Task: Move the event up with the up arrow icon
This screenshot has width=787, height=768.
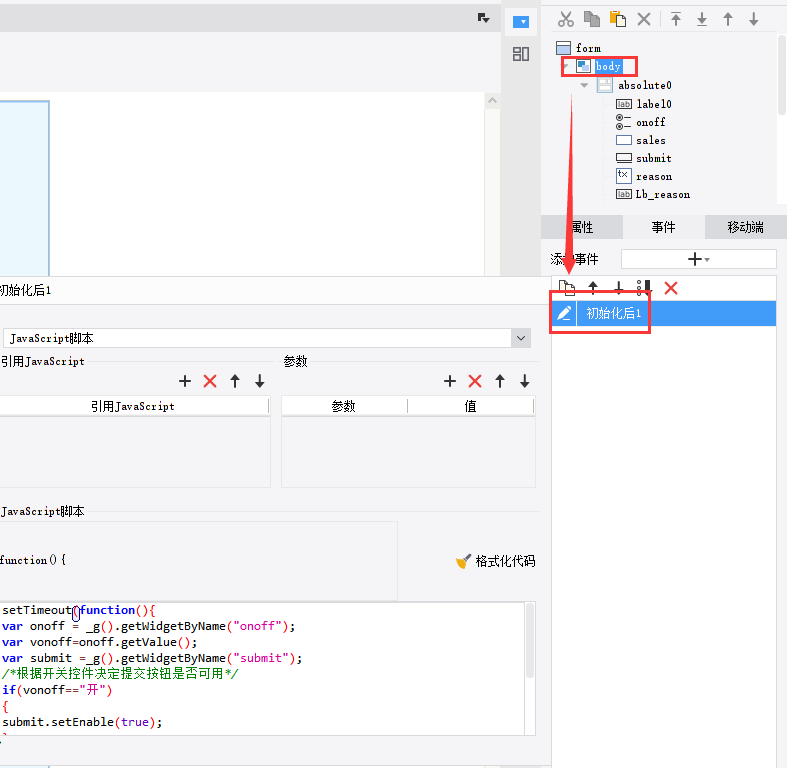Action: (x=593, y=288)
